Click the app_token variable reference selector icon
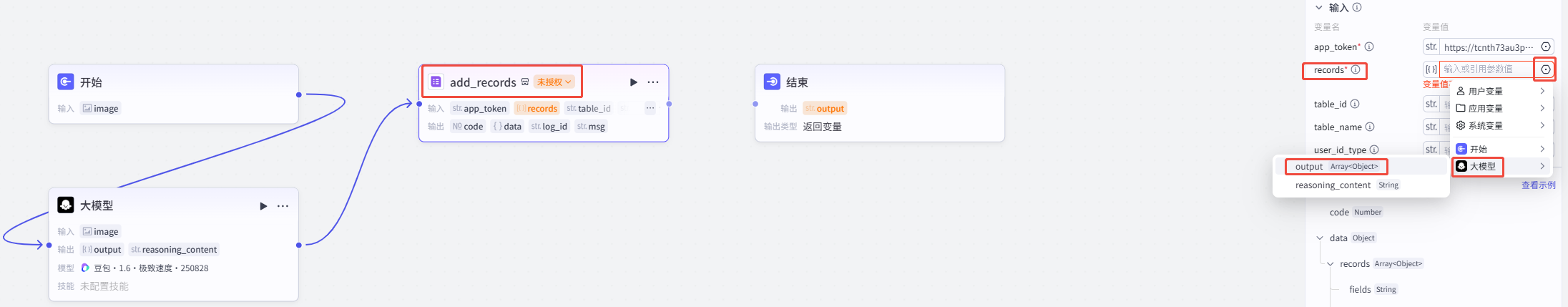The height and width of the screenshot is (307, 1568). click(x=1546, y=47)
